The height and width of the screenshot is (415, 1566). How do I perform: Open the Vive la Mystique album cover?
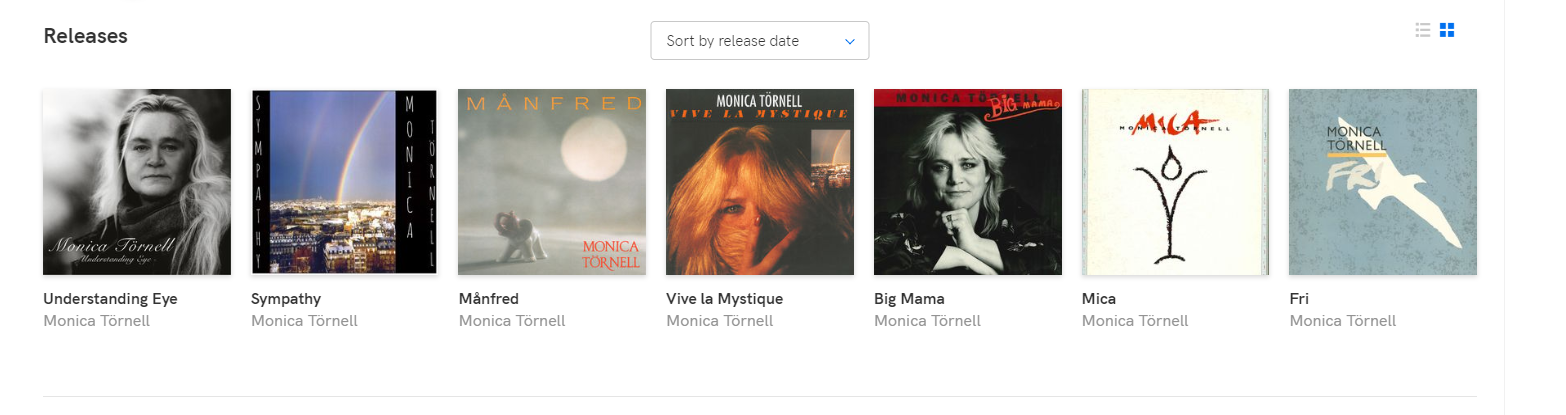760,182
